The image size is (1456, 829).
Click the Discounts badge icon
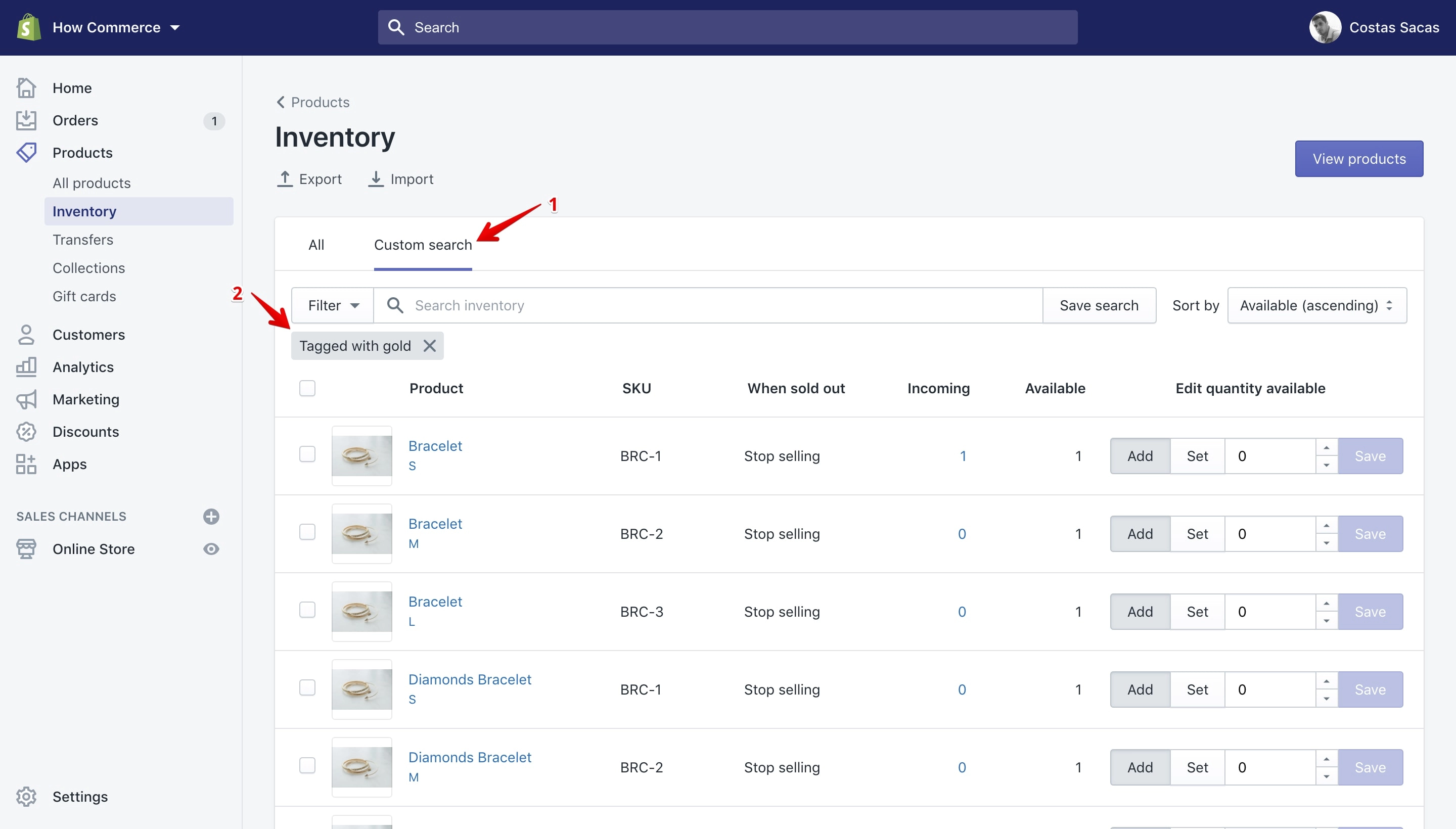26,432
